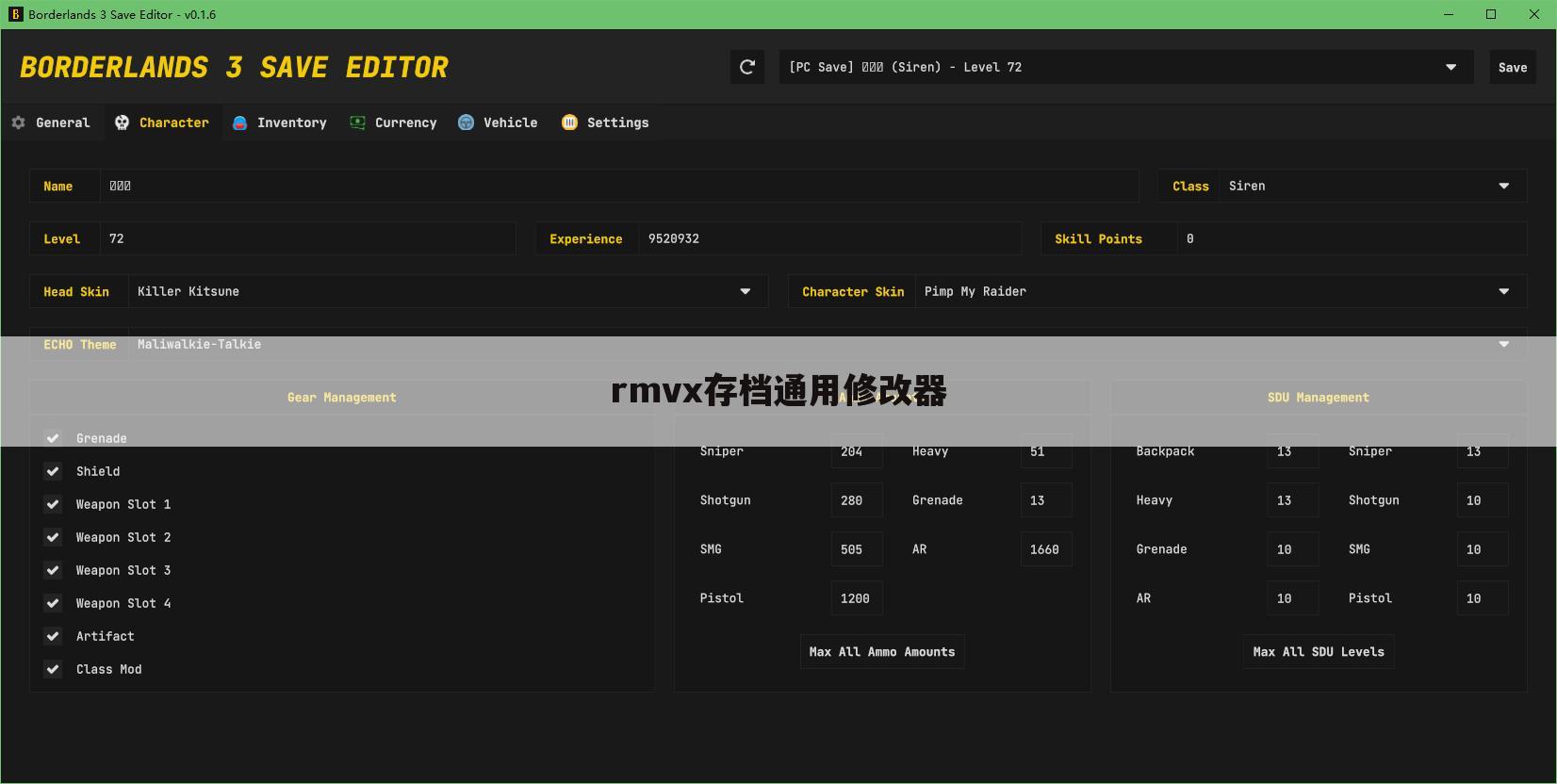Click the Borderlands 3 Save Editor title
The width and height of the screenshot is (1557, 784).
234,67
